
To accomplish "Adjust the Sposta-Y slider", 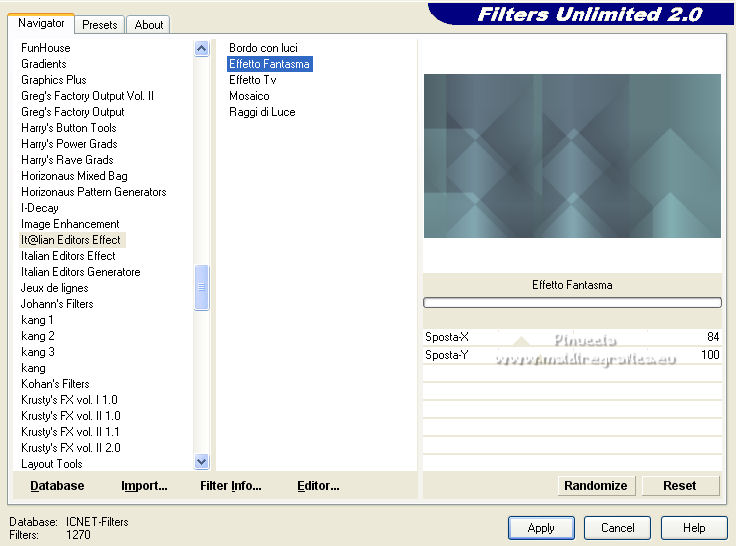I will 572,355.
